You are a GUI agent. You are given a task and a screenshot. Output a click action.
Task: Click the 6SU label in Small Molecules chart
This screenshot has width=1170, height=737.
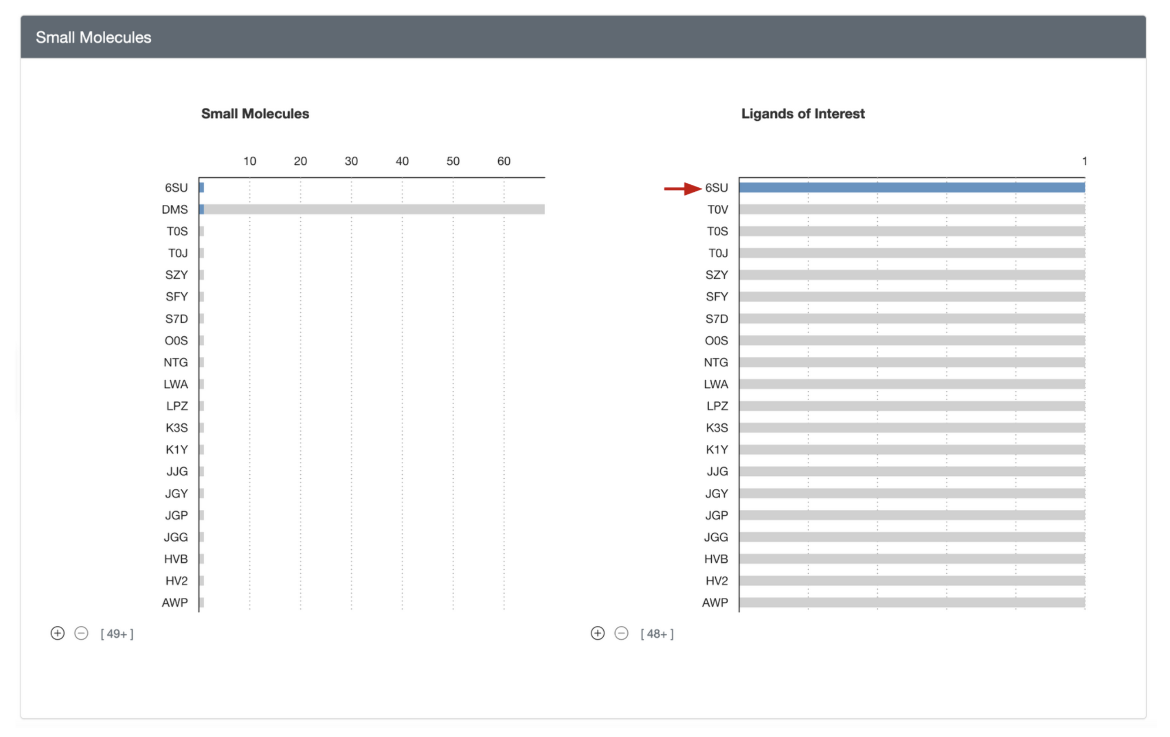pyautogui.click(x=176, y=187)
